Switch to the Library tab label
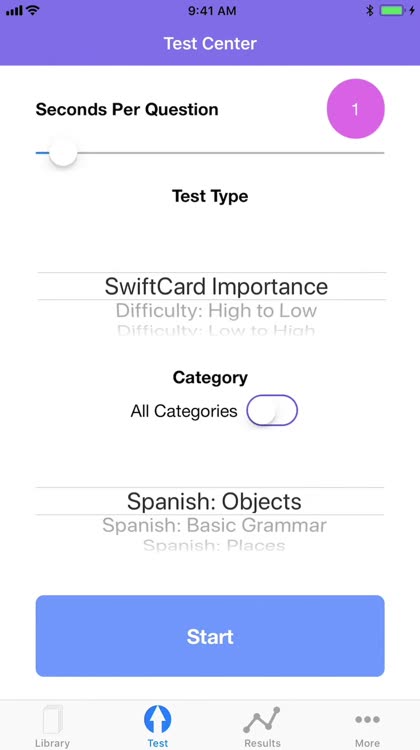This screenshot has width=420, height=750. (x=53, y=743)
